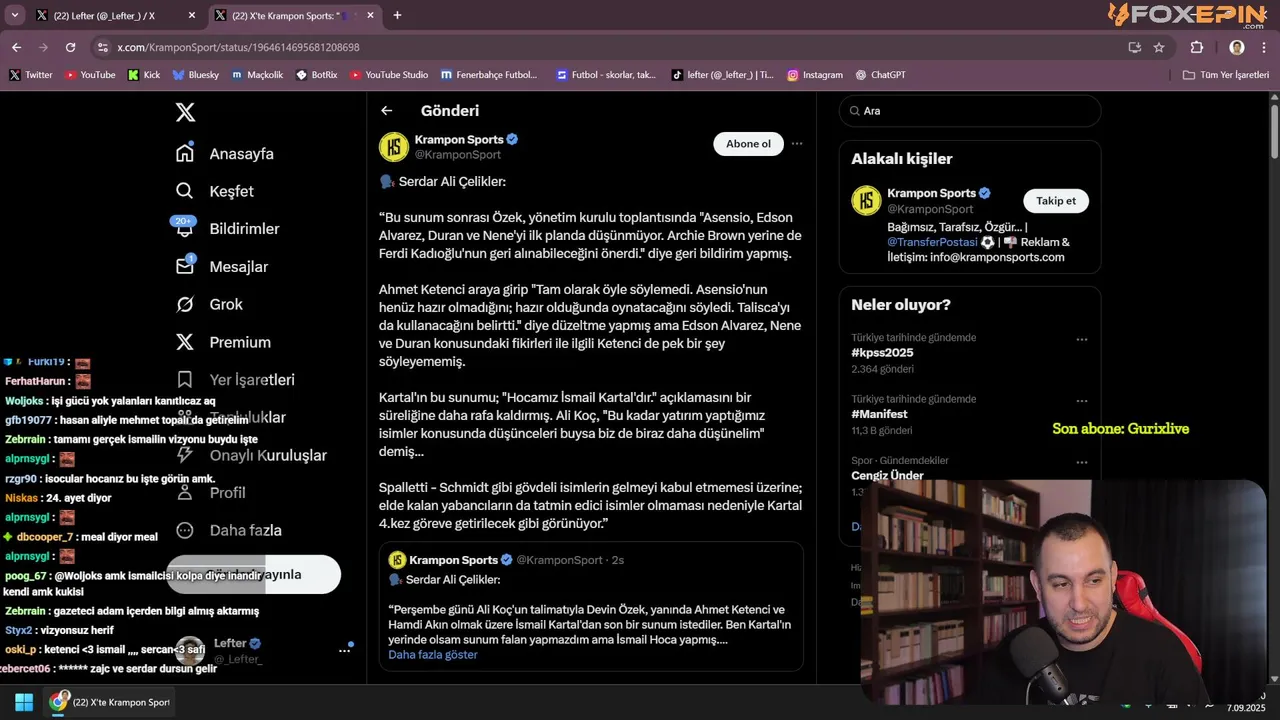This screenshot has height=720, width=1280.
Task: Open Keşfet search icon in sidebar
Action: pos(185,191)
